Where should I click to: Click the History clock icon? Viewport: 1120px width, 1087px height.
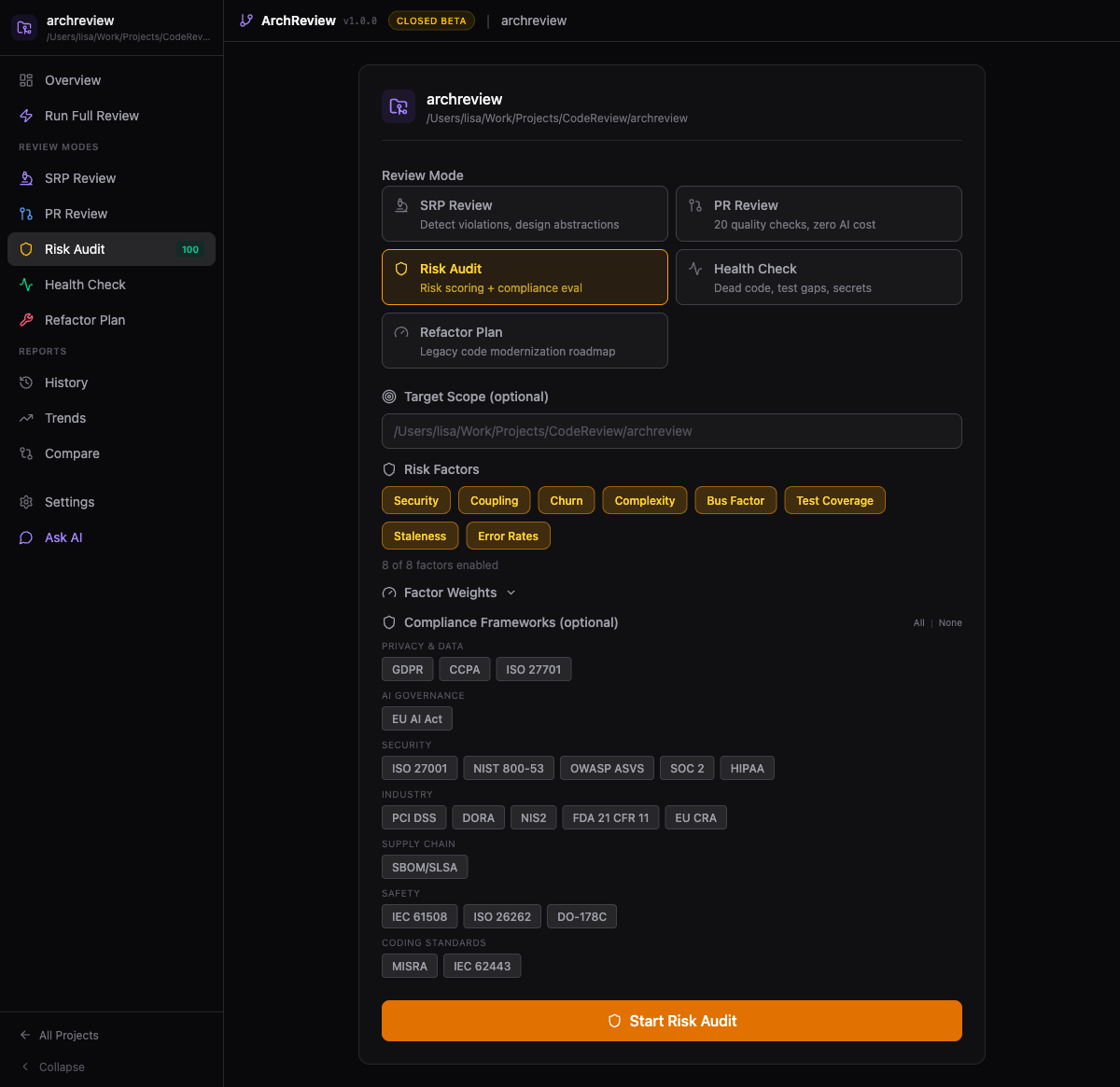(x=26, y=383)
